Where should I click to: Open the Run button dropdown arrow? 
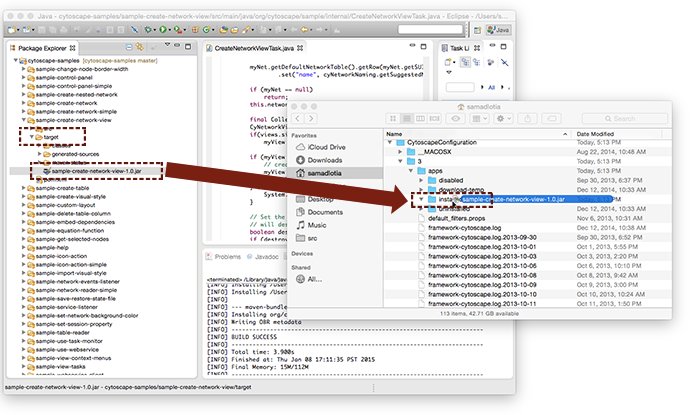pyautogui.click(x=169, y=30)
